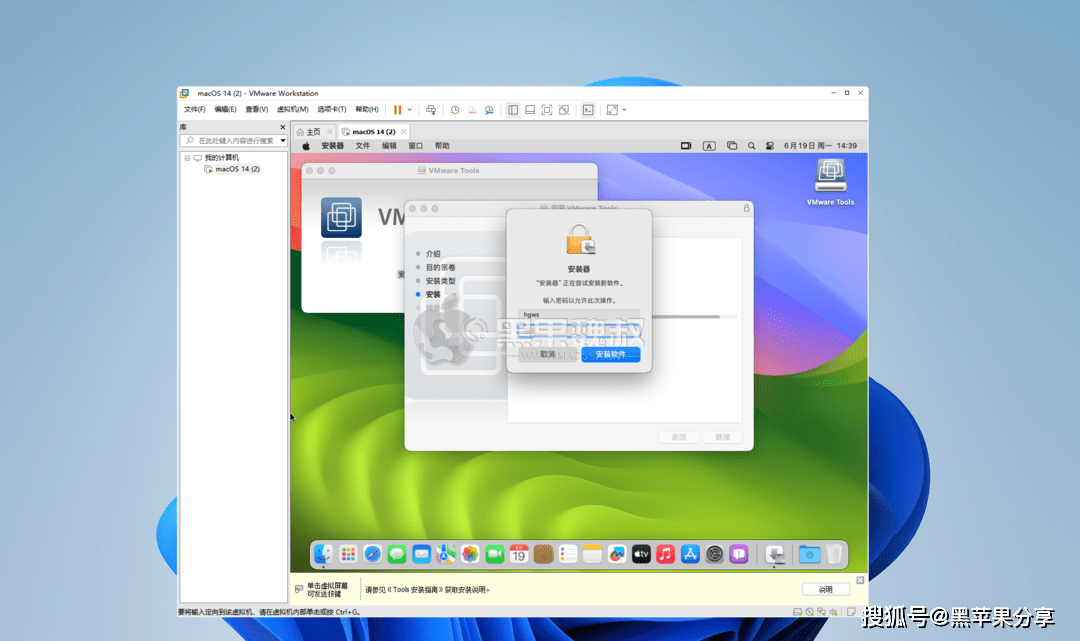Open Finder from the macOS dock

click(323, 554)
